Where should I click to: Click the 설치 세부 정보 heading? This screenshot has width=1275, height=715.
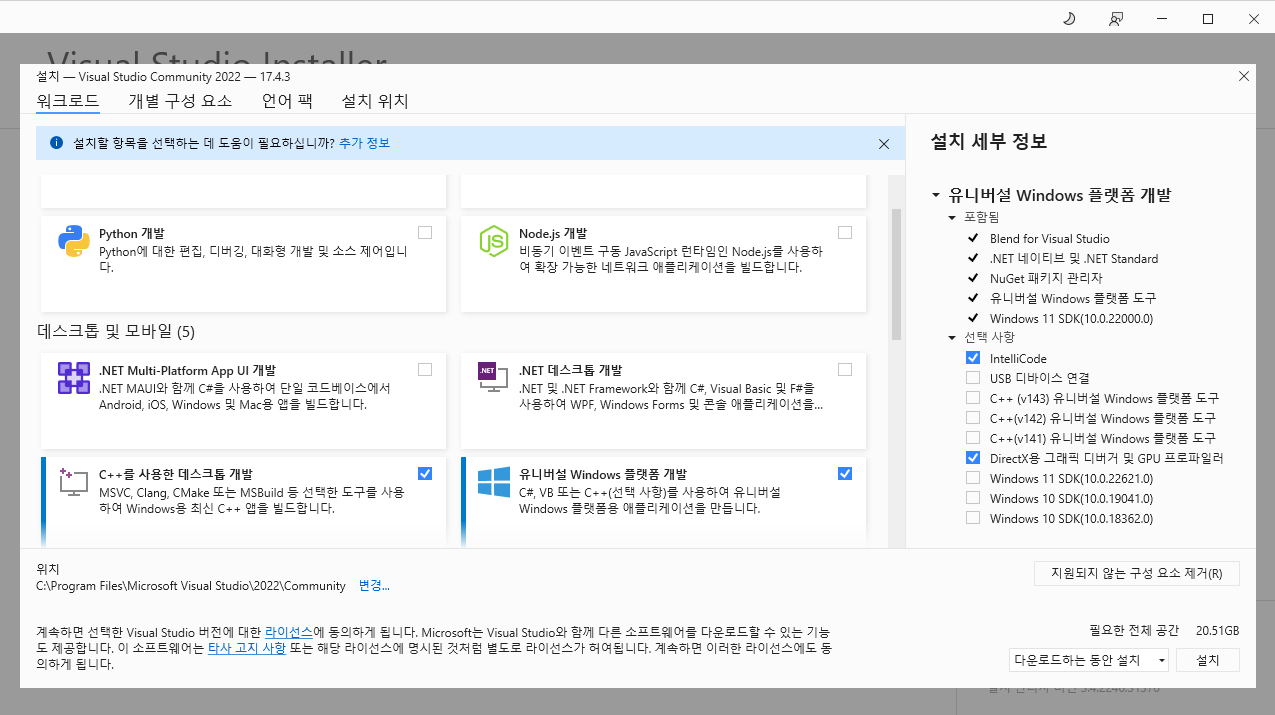(988, 141)
